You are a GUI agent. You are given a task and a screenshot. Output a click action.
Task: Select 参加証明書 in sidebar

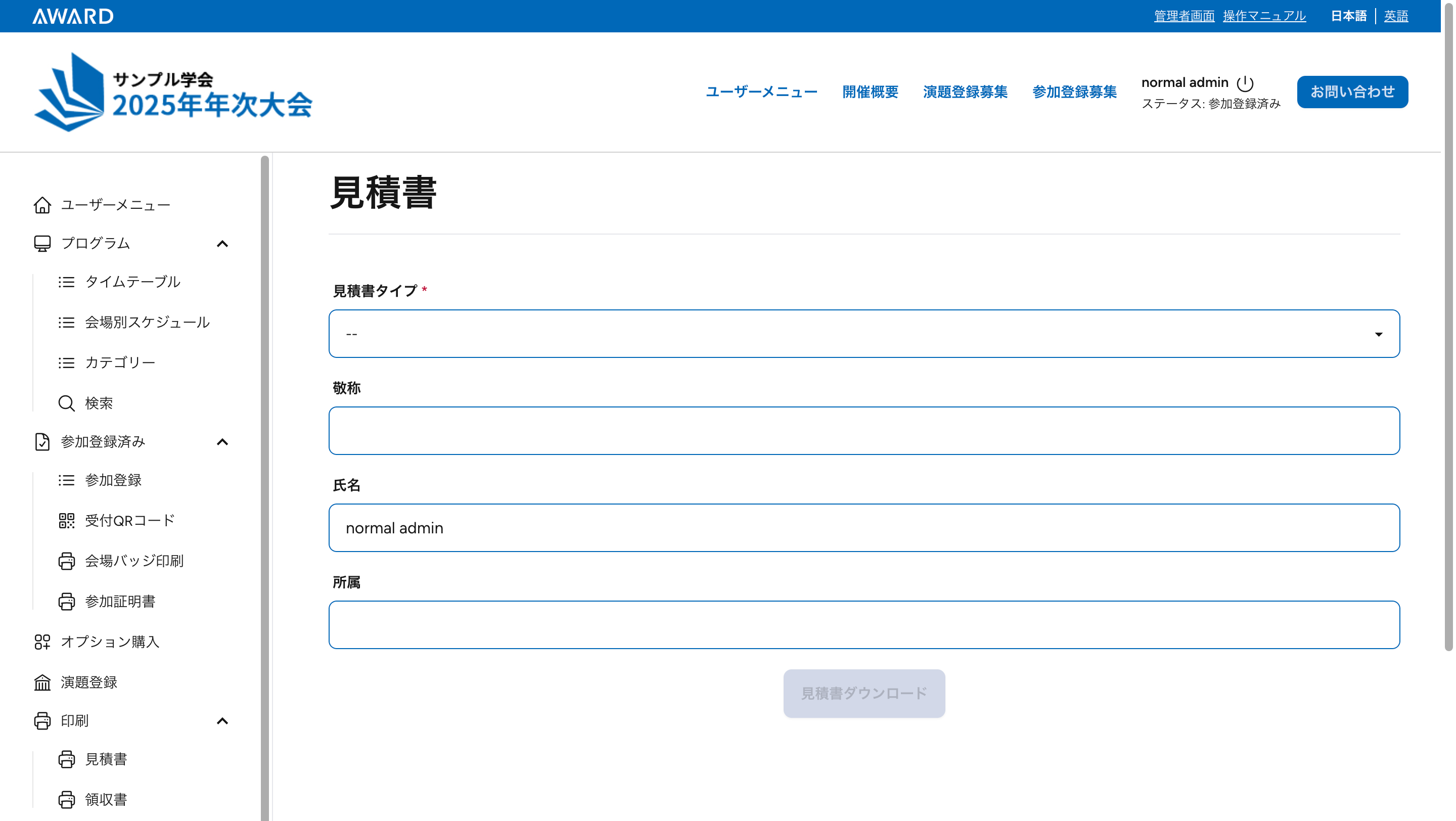tap(120, 602)
